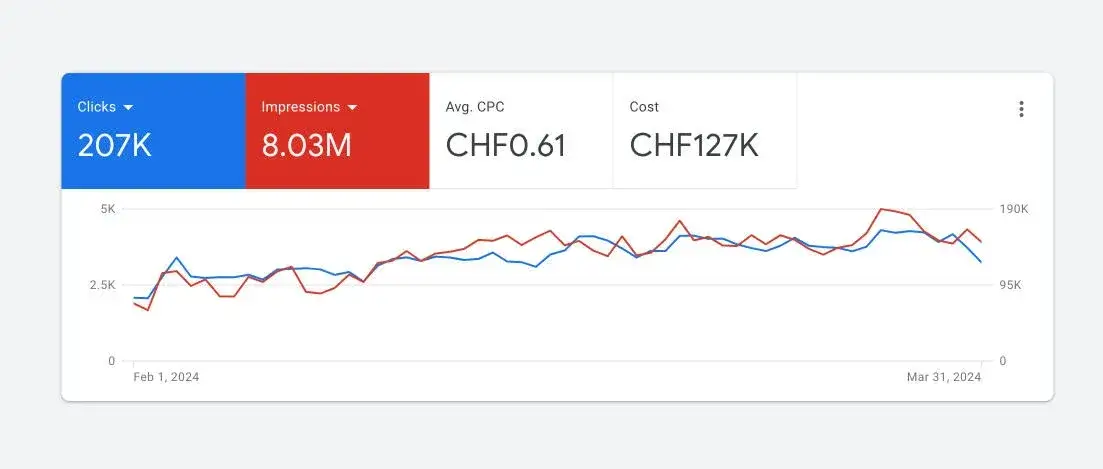Viewport: 1103px width, 469px height.
Task: Select the blue Clicks metric card
Action: point(153,131)
